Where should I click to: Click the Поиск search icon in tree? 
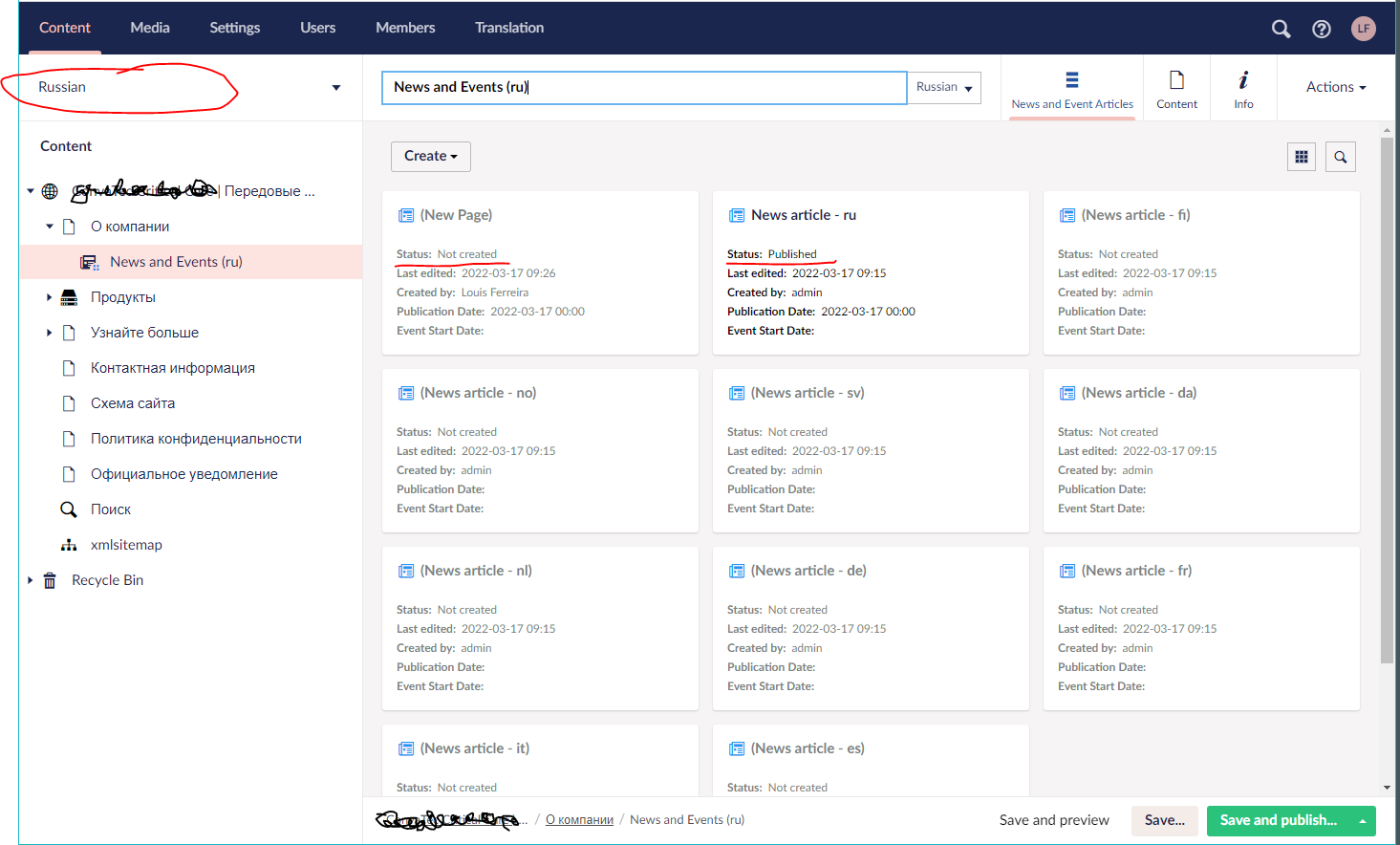pyautogui.click(x=69, y=509)
